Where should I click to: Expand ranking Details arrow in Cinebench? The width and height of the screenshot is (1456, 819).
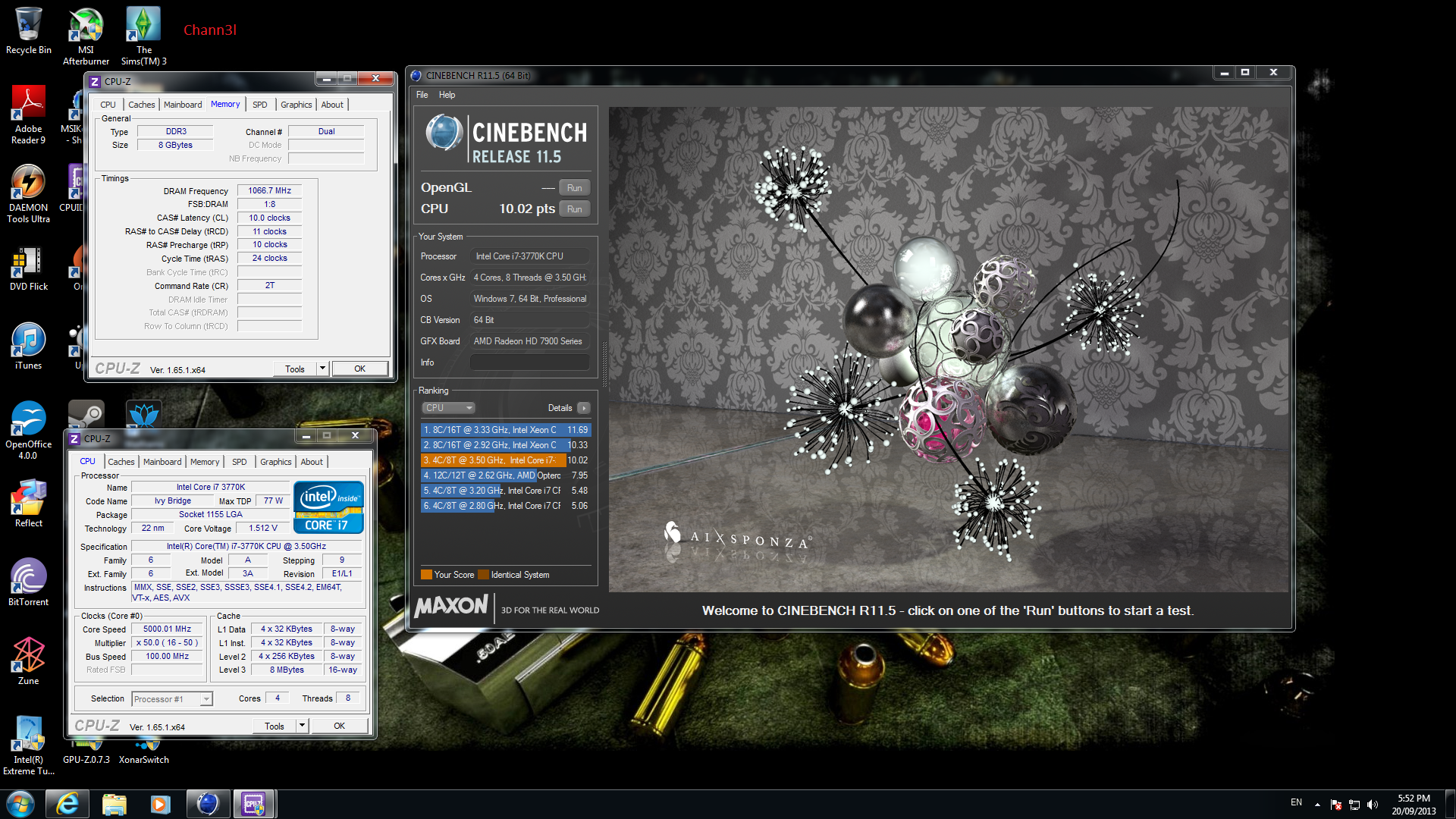tap(584, 408)
